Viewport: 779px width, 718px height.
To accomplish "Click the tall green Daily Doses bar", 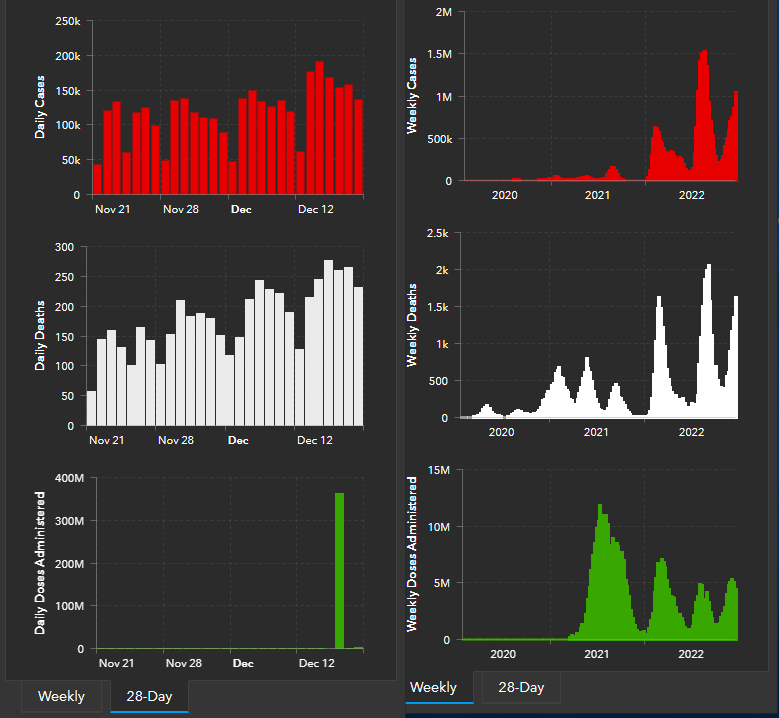I will pyautogui.click(x=339, y=570).
